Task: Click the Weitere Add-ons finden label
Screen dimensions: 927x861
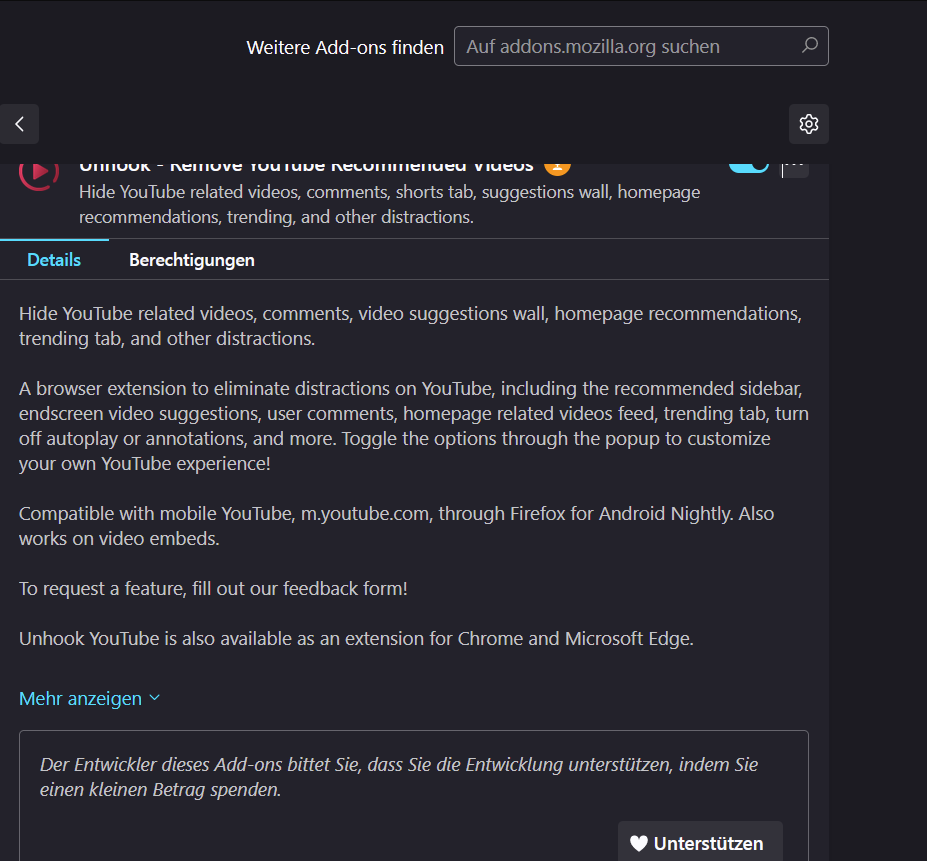Action: (345, 47)
